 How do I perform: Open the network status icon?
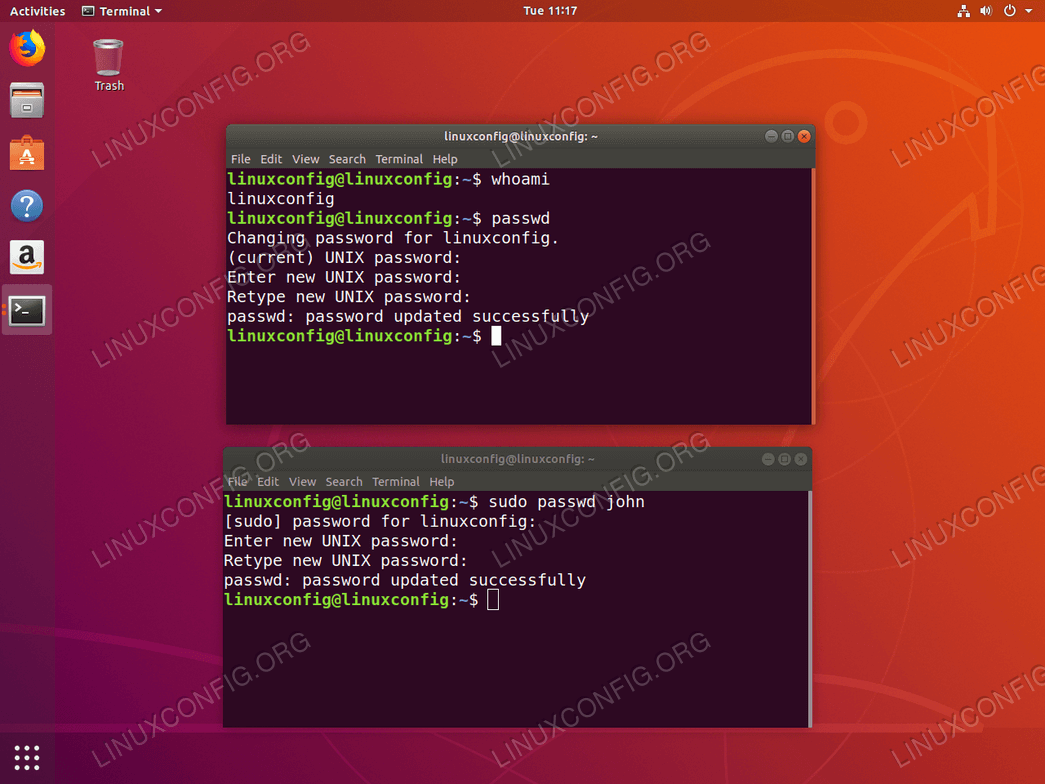coord(963,11)
